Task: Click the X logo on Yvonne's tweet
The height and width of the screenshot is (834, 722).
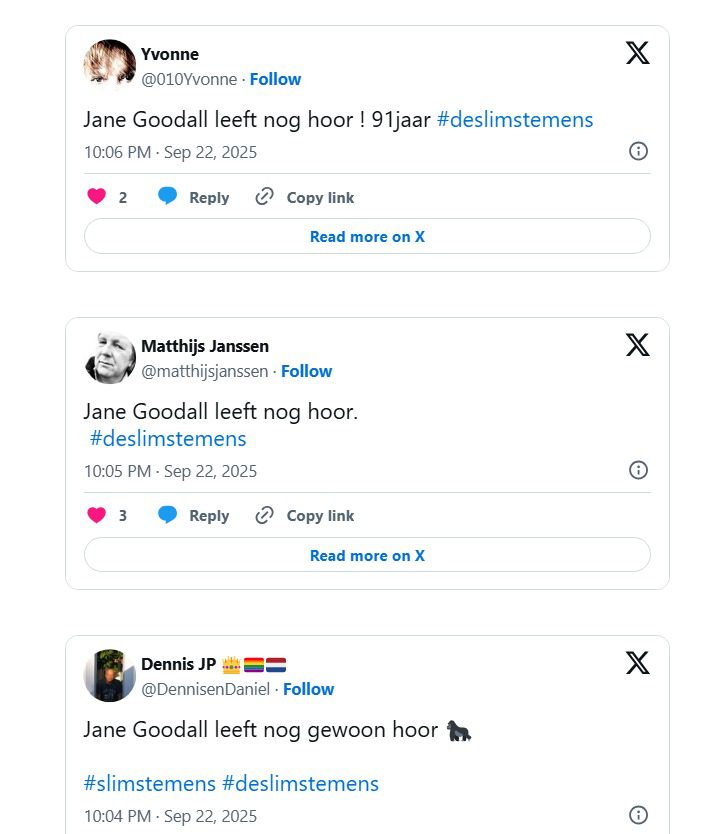Action: click(x=637, y=53)
